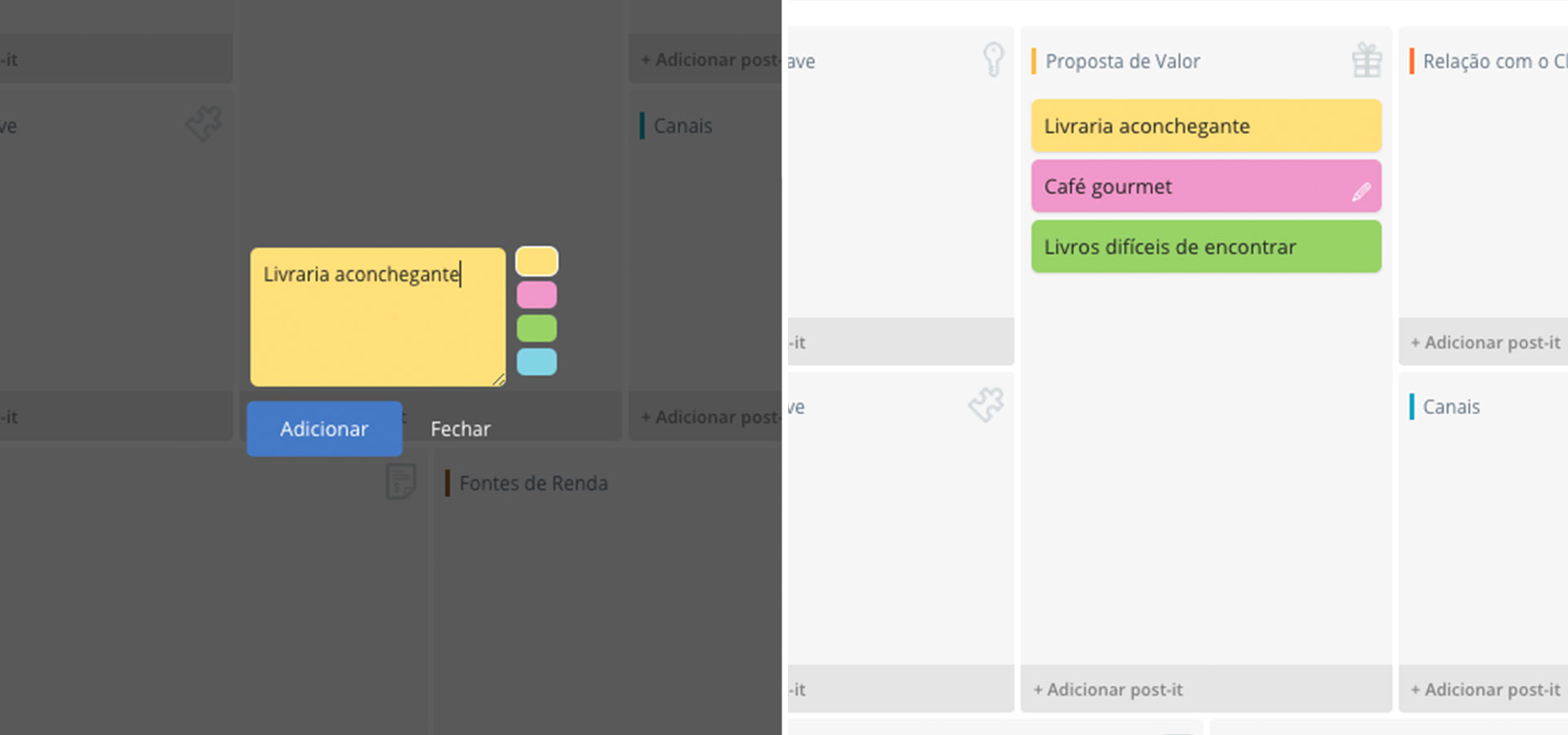
Task: Click Adicionar post-it in Relação com o Cliente
Action: point(1483,342)
